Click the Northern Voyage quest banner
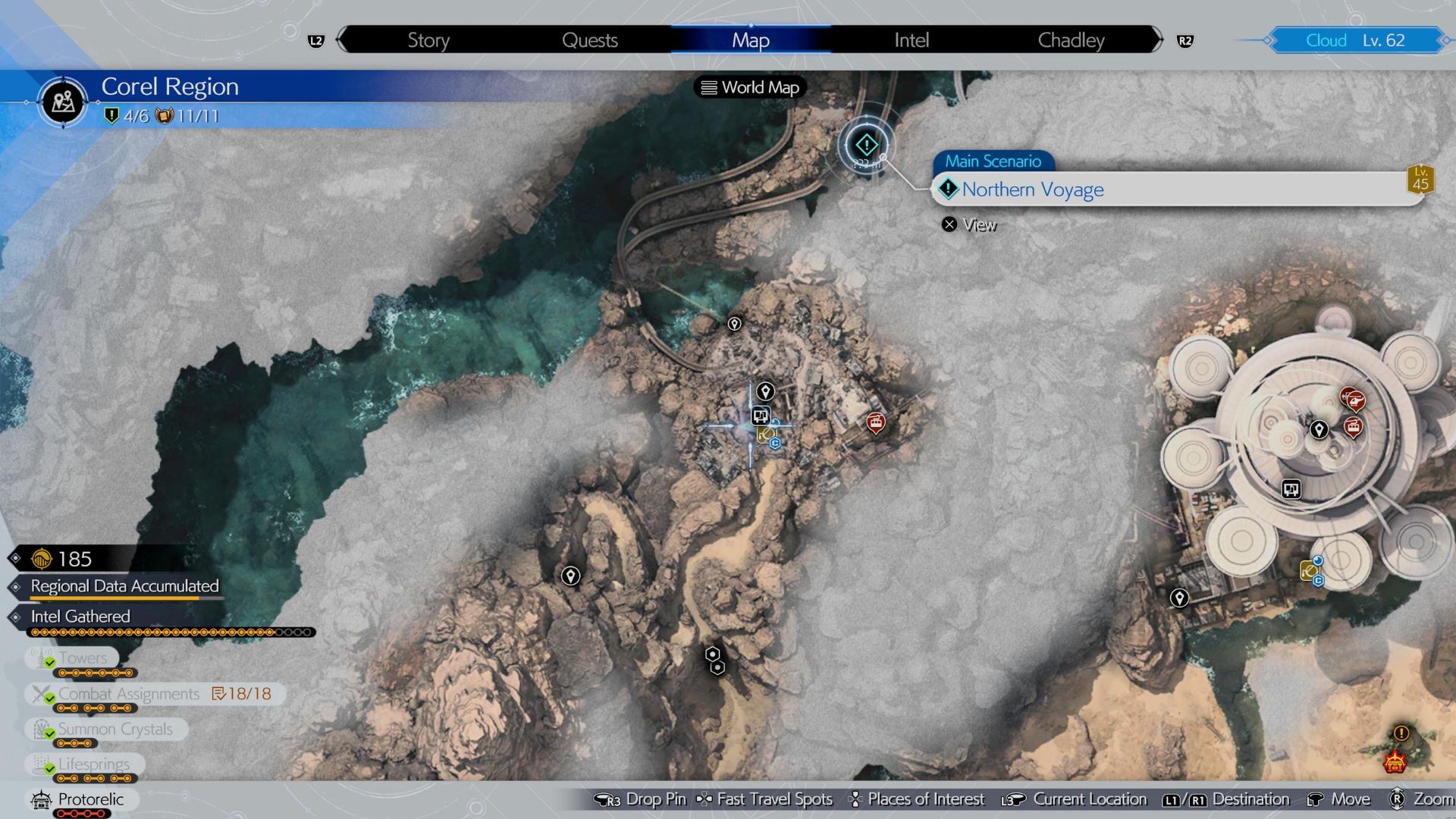Screen dimensions: 1456x819 [1179, 190]
